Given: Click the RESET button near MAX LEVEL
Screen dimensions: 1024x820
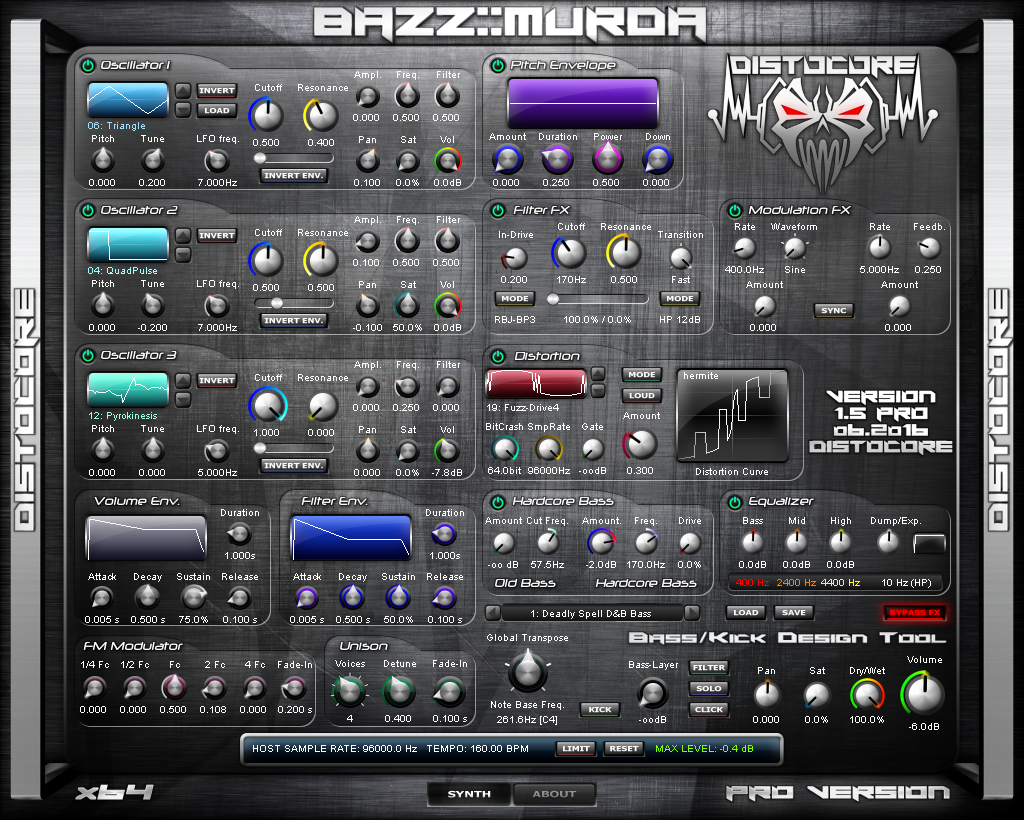Looking at the screenshot, I should coord(624,749).
